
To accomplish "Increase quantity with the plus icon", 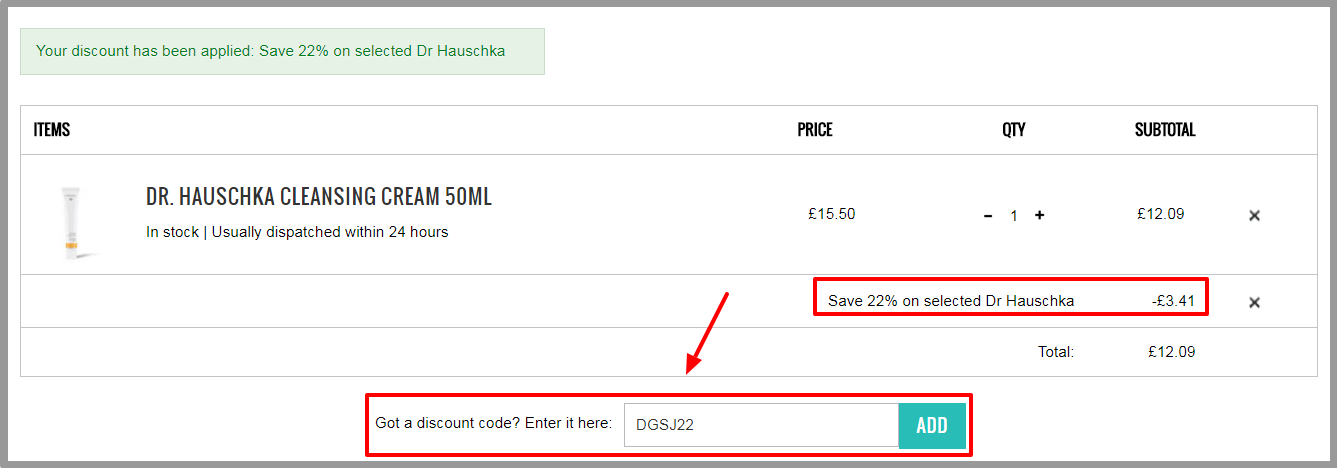I will tap(1039, 215).
